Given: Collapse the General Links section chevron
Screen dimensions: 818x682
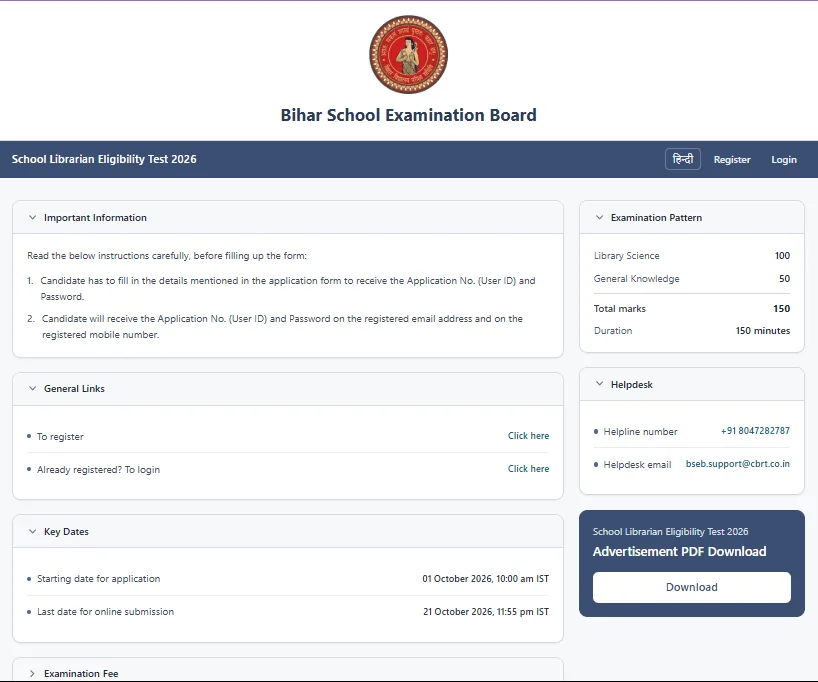Looking at the screenshot, I should pyautogui.click(x=32, y=389).
